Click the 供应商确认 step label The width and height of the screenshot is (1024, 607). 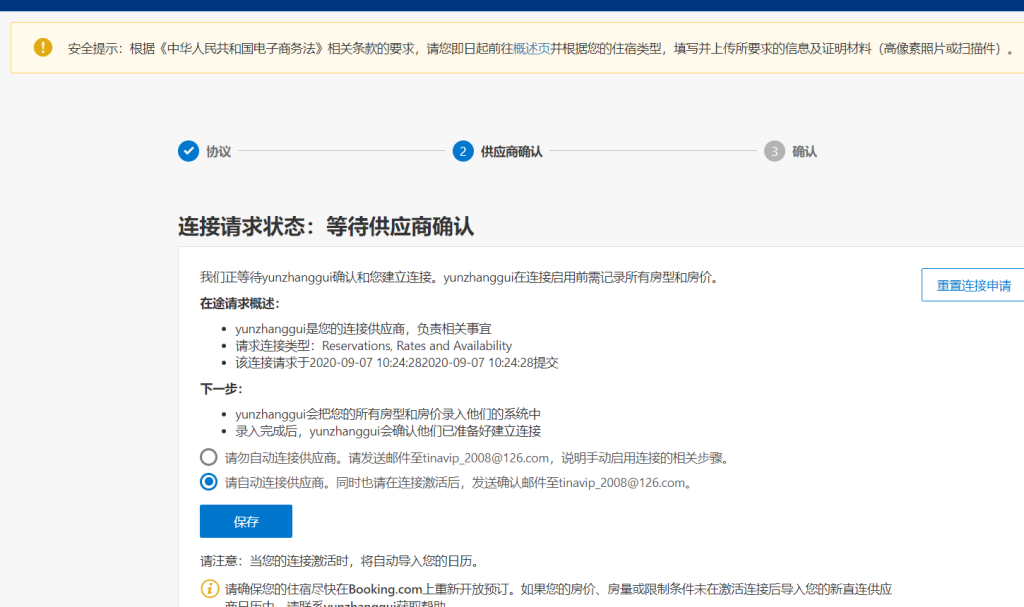[511, 152]
